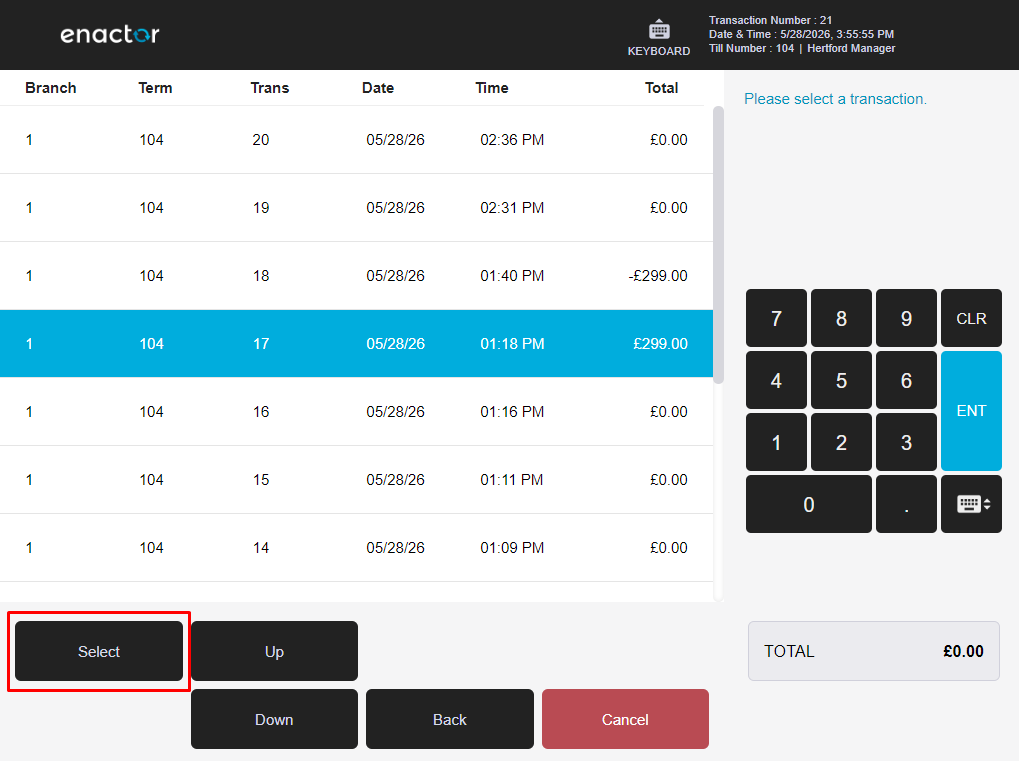Viewport: 1019px width, 761px height.
Task: Select transaction 14 at 01:09 PM
Action: 356,548
